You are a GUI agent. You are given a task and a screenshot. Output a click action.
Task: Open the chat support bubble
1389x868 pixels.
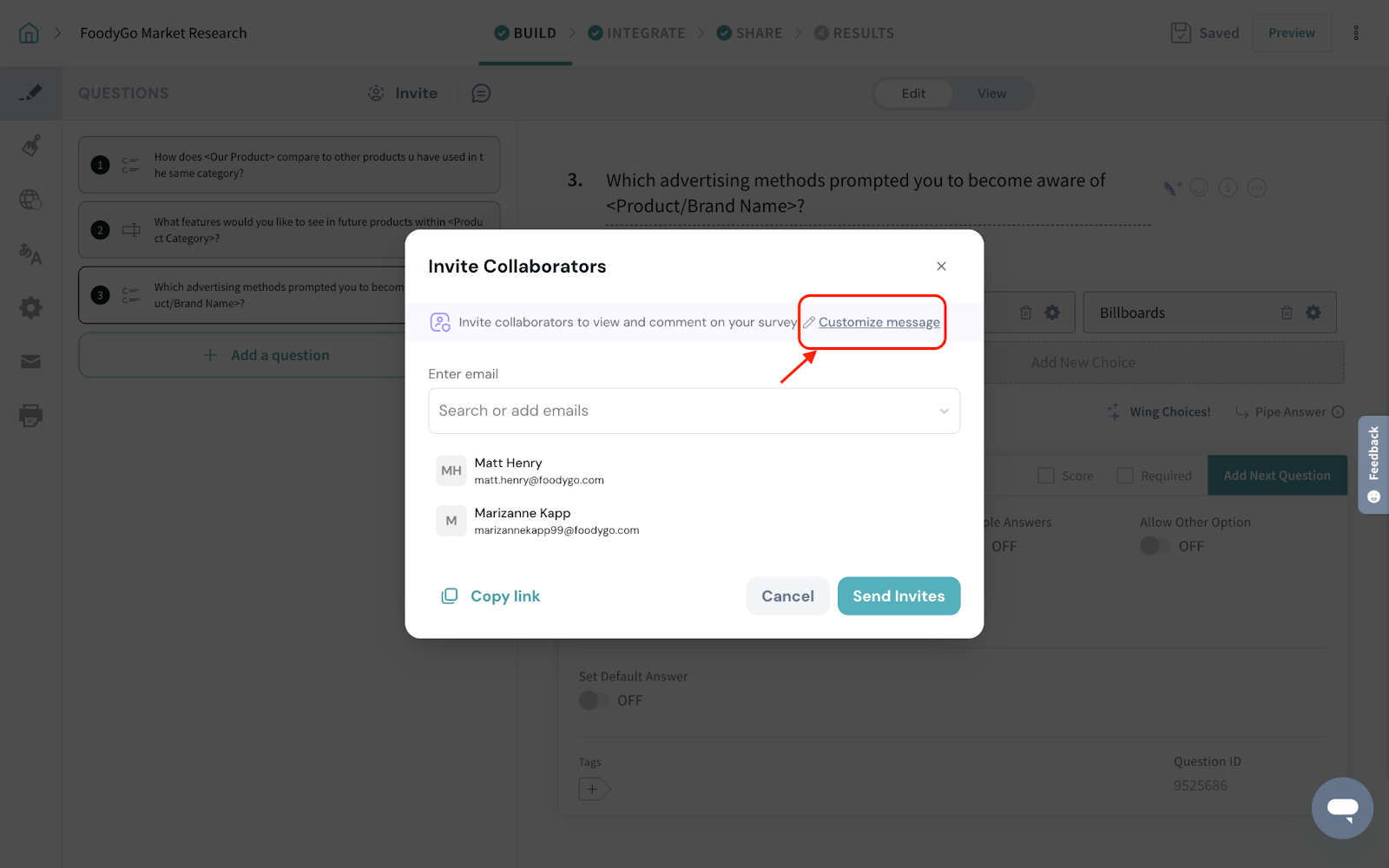1341,808
